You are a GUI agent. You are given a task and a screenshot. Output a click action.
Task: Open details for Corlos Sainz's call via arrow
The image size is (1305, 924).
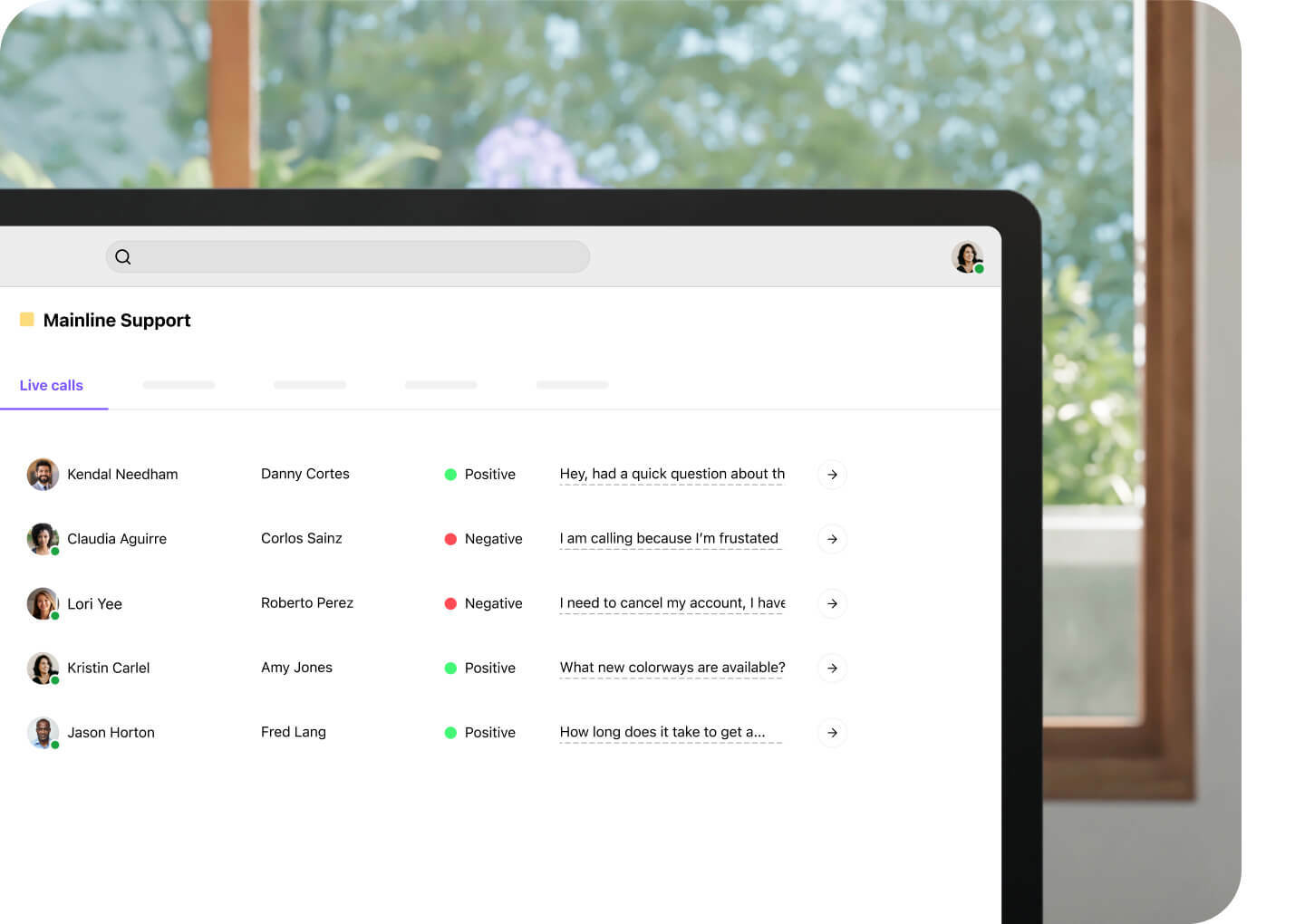(x=831, y=539)
